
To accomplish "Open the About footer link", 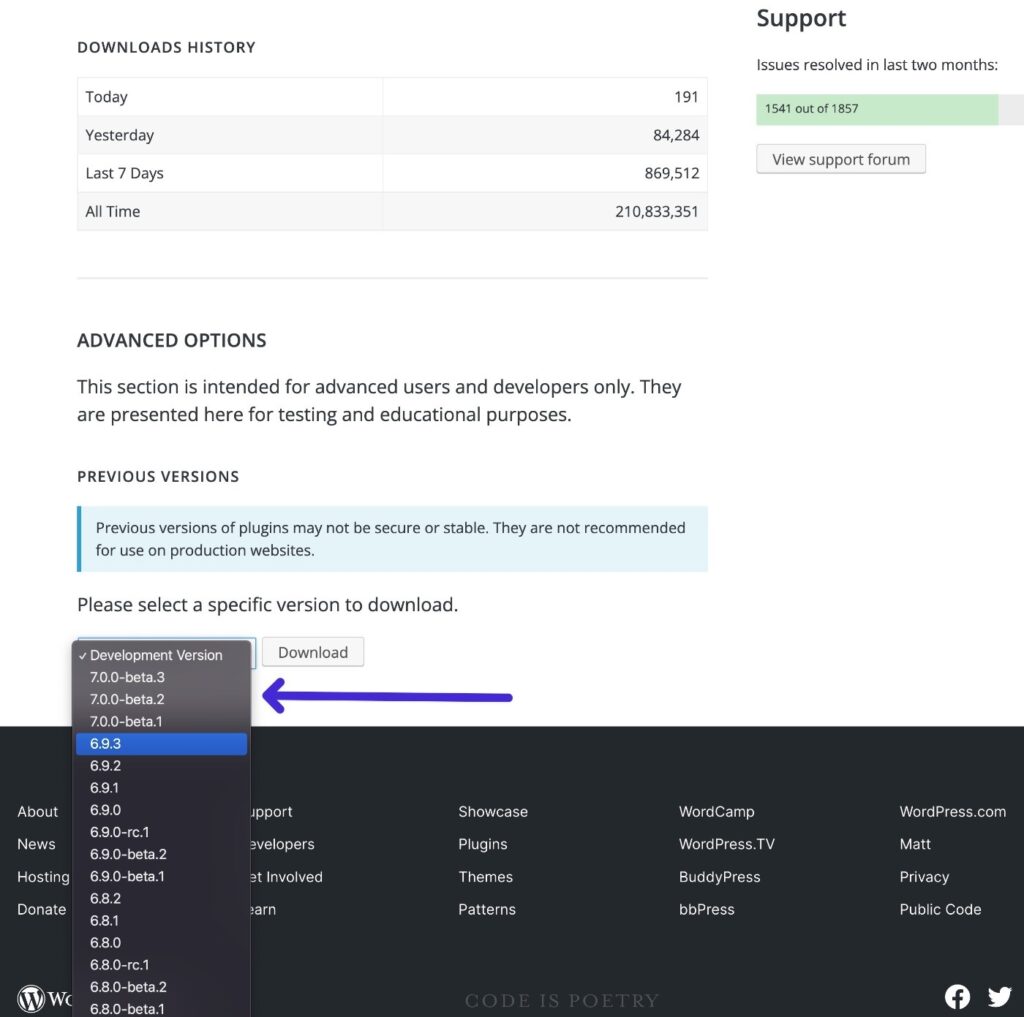I will [x=38, y=812].
